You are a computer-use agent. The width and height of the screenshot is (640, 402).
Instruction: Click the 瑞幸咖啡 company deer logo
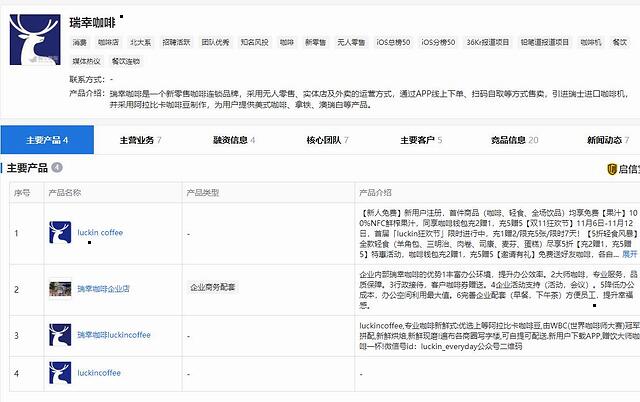pyautogui.click(x=35, y=40)
